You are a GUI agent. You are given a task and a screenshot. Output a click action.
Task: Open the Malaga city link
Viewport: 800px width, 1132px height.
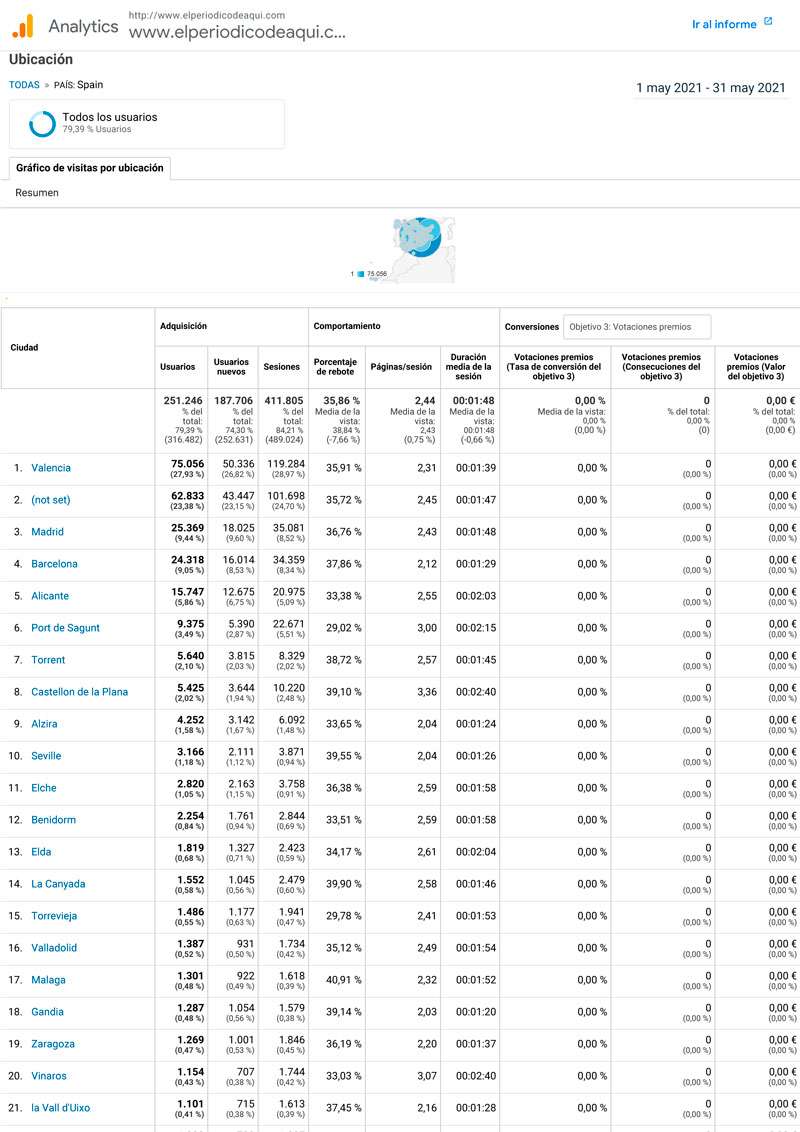coord(48,980)
